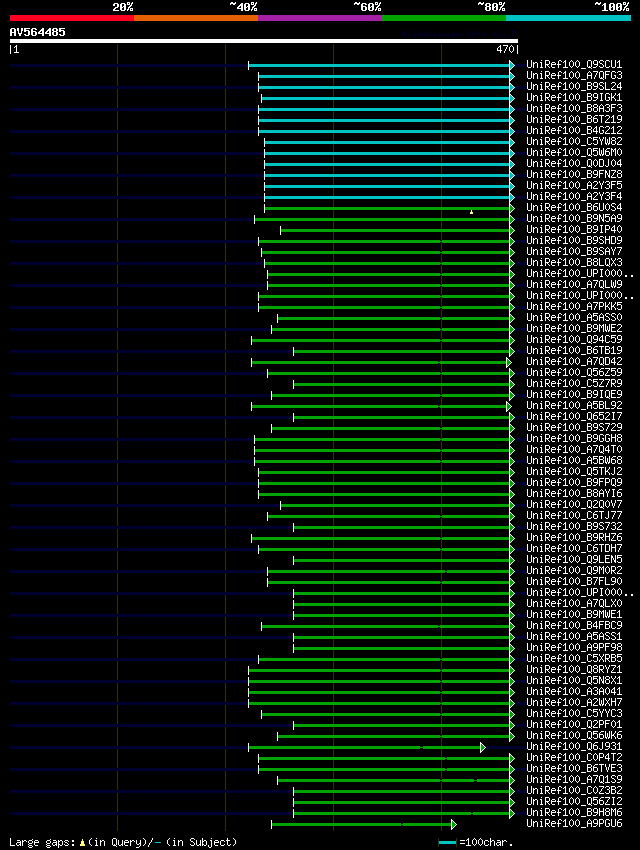Image resolution: width=640 pixels, height=850 pixels.
Task: Select the UniRef100_Q8RYZ1 label
Action: point(574,669)
